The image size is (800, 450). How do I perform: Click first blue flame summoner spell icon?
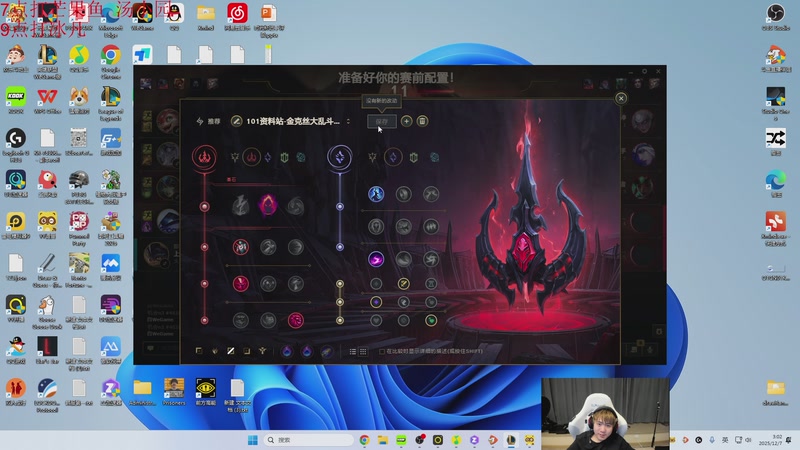pyautogui.click(x=287, y=351)
